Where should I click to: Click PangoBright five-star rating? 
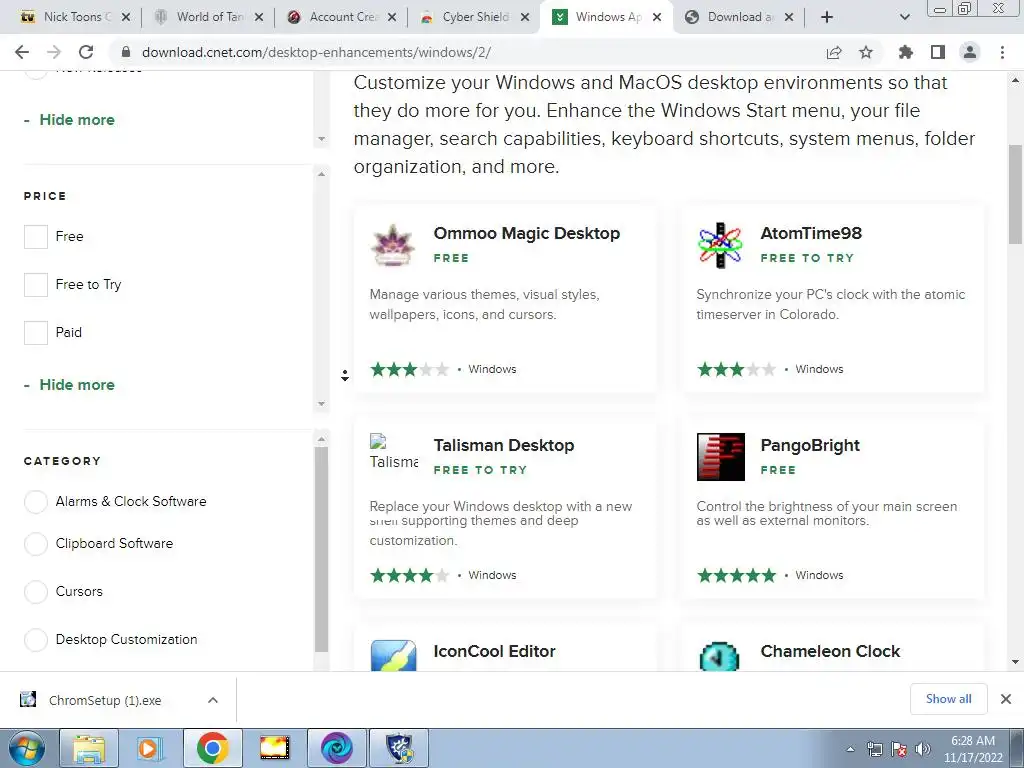[736, 575]
